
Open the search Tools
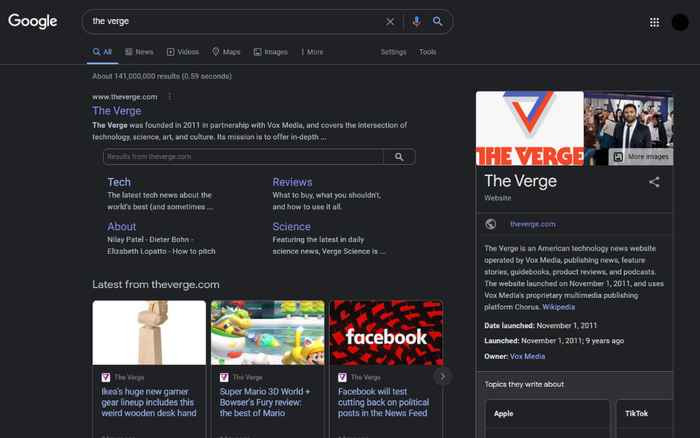click(x=427, y=52)
